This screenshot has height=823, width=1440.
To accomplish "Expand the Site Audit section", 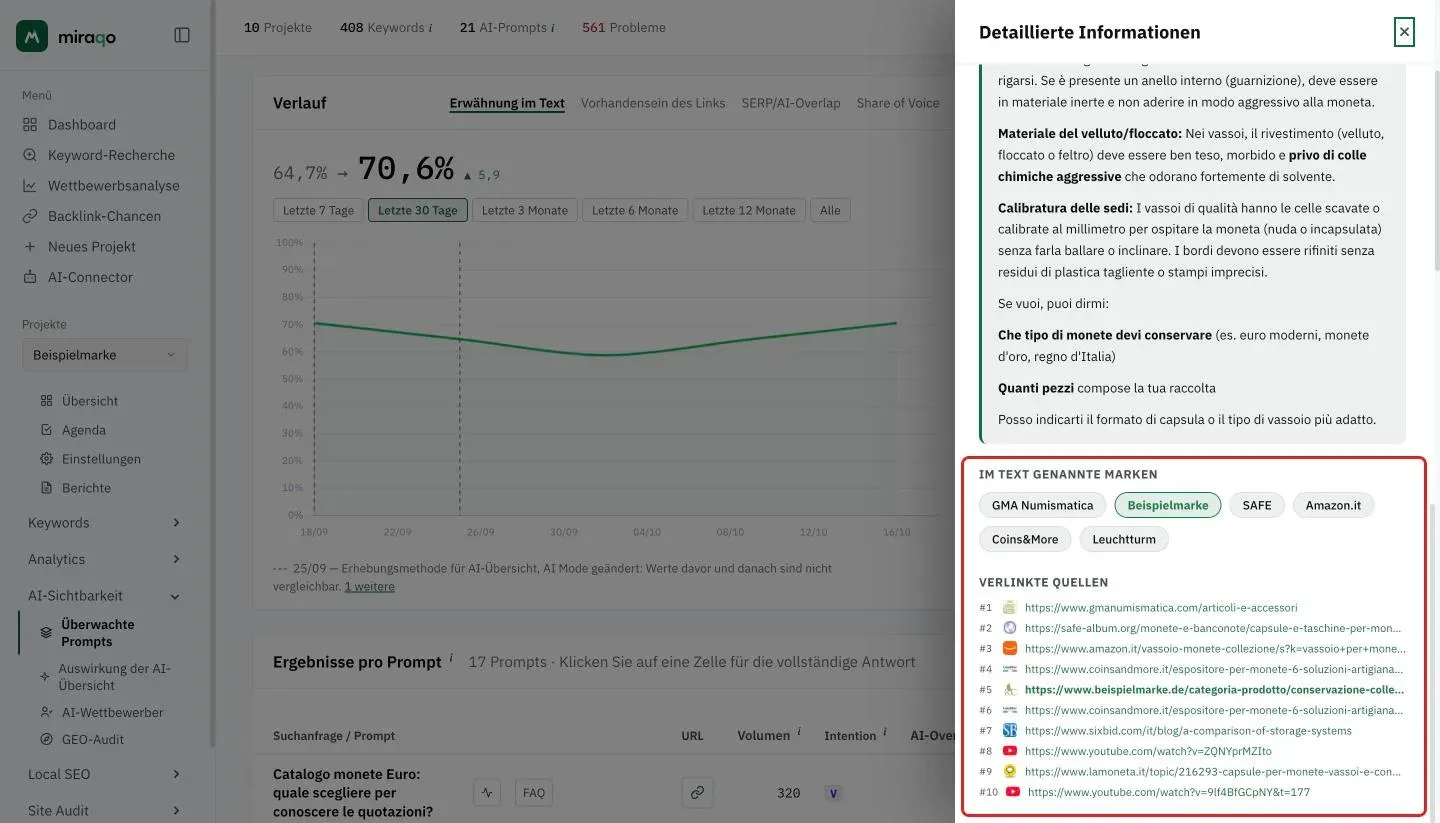I will click(x=104, y=811).
